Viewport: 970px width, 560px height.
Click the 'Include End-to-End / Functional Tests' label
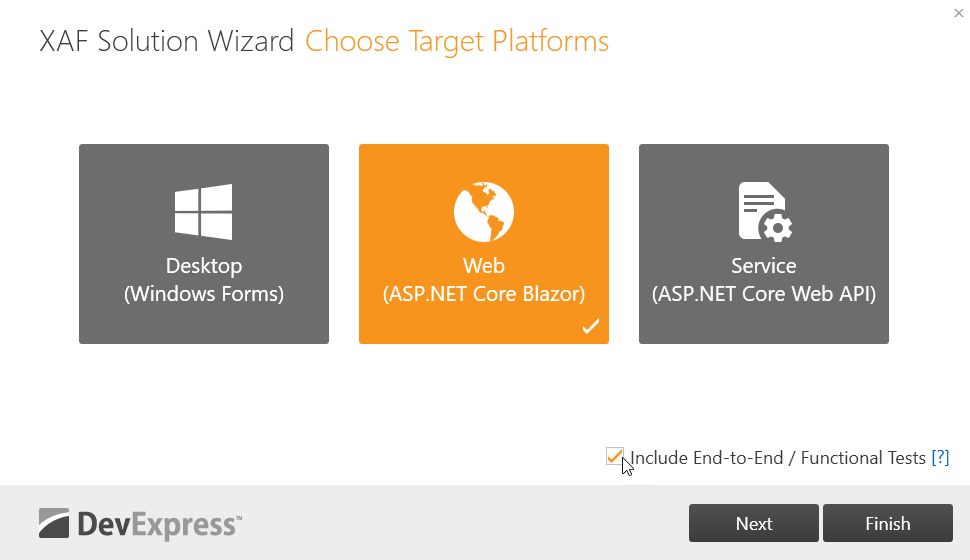tap(778, 458)
